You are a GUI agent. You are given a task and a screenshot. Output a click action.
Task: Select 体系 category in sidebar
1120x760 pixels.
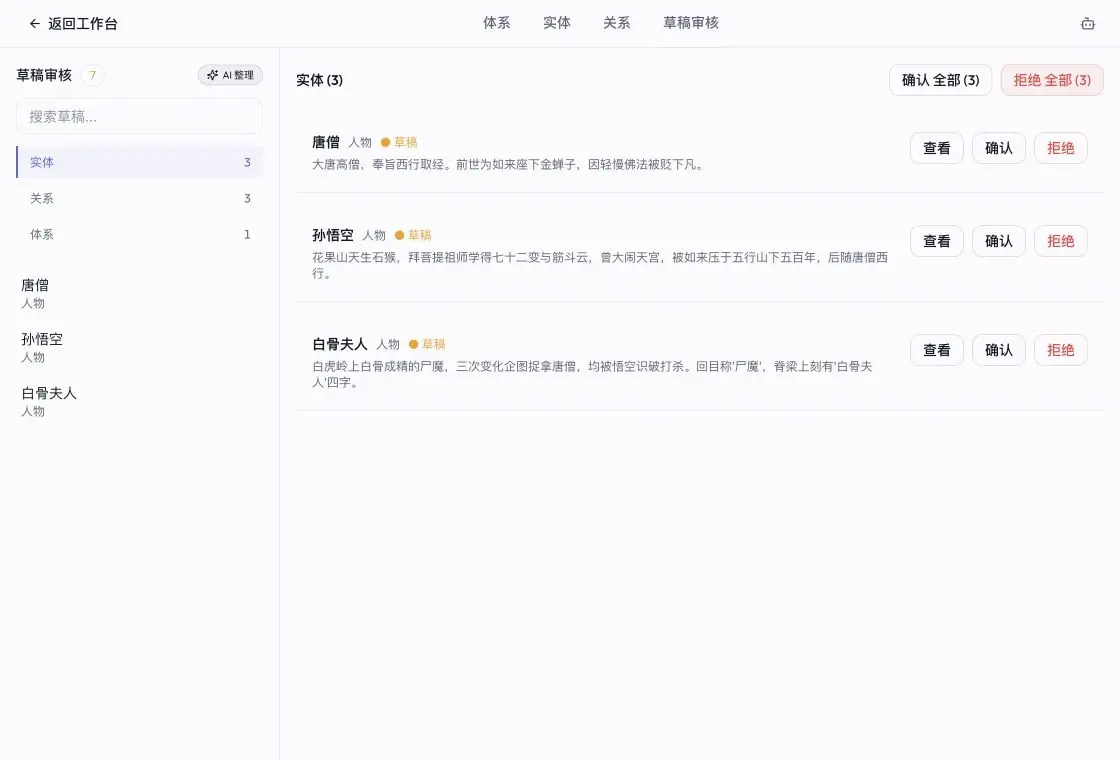pyautogui.click(x=140, y=234)
